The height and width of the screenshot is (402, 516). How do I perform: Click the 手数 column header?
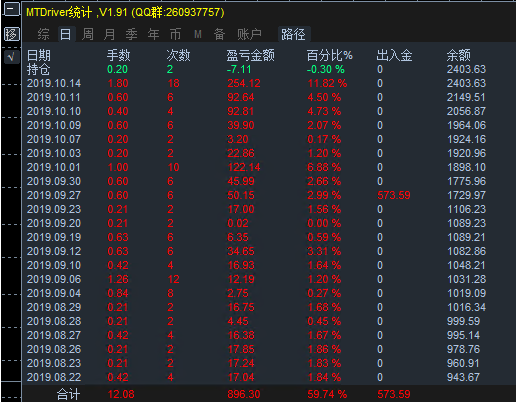(x=119, y=55)
